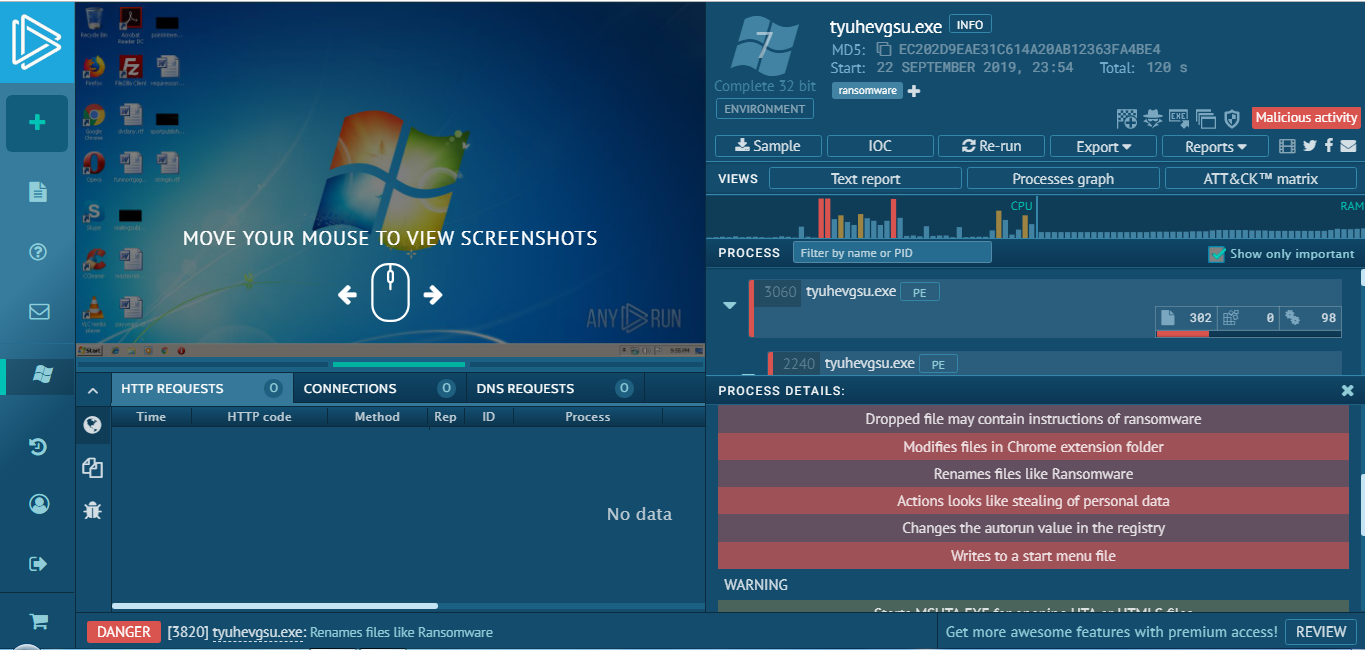Switch to the HTTP REQUESTS tab
Image resolution: width=1365 pixels, height=650 pixels.
(x=202, y=388)
